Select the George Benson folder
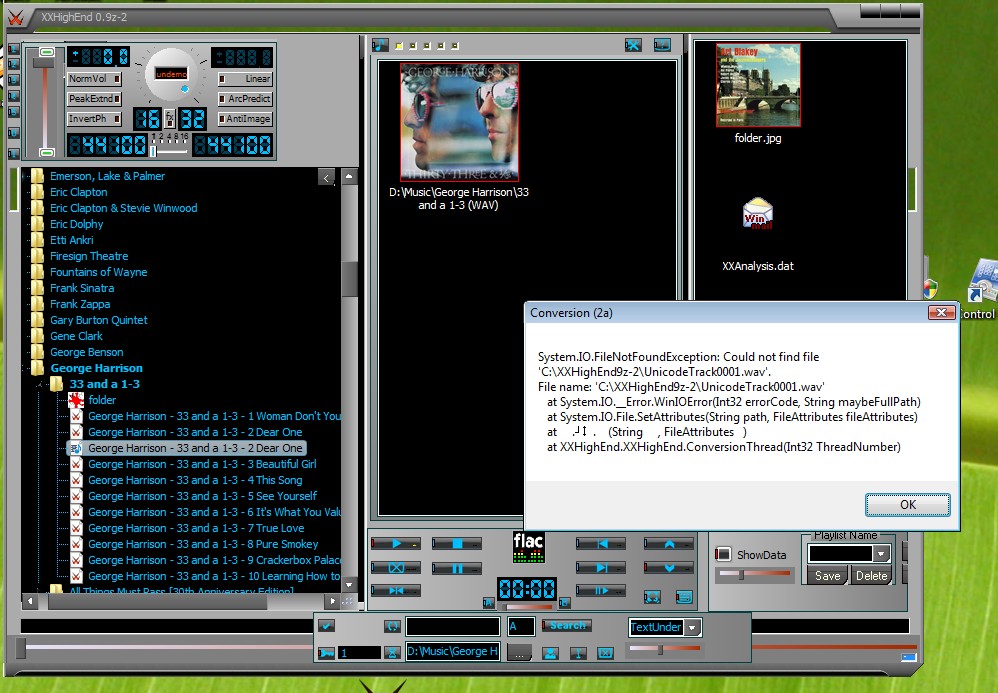Image resolution: width=998 pixels, height=693 pixels. tap(87, 352)
